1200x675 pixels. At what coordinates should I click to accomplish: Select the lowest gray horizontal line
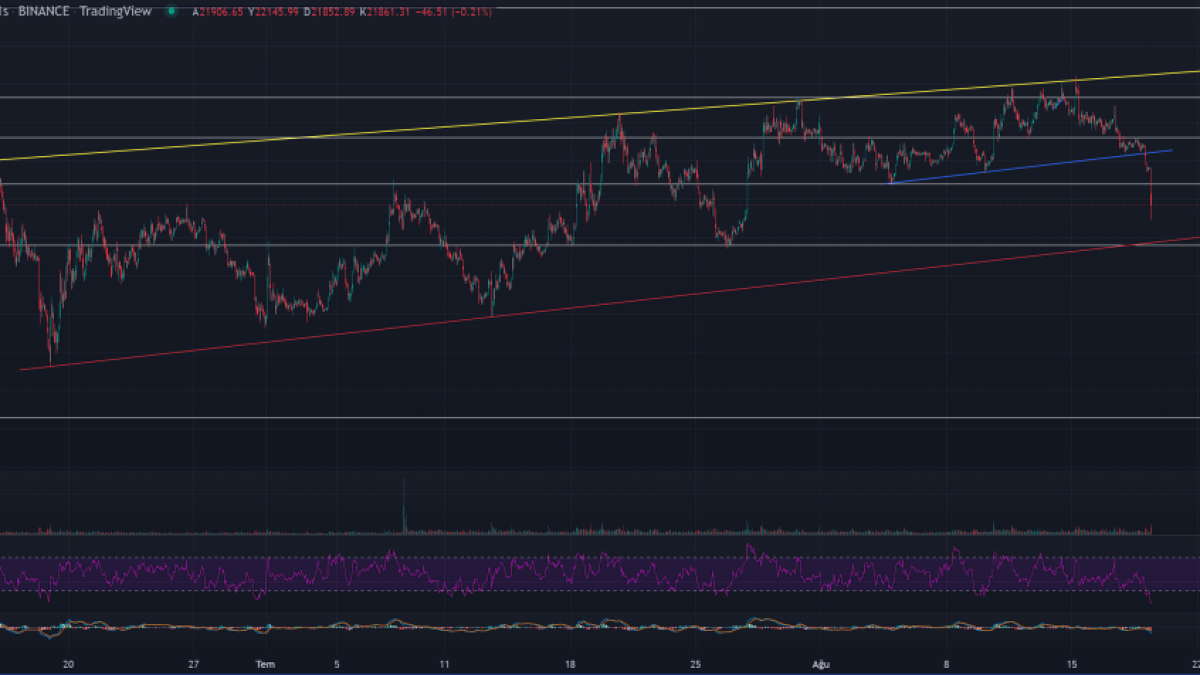pyautogui.click(x=600, y=418)
